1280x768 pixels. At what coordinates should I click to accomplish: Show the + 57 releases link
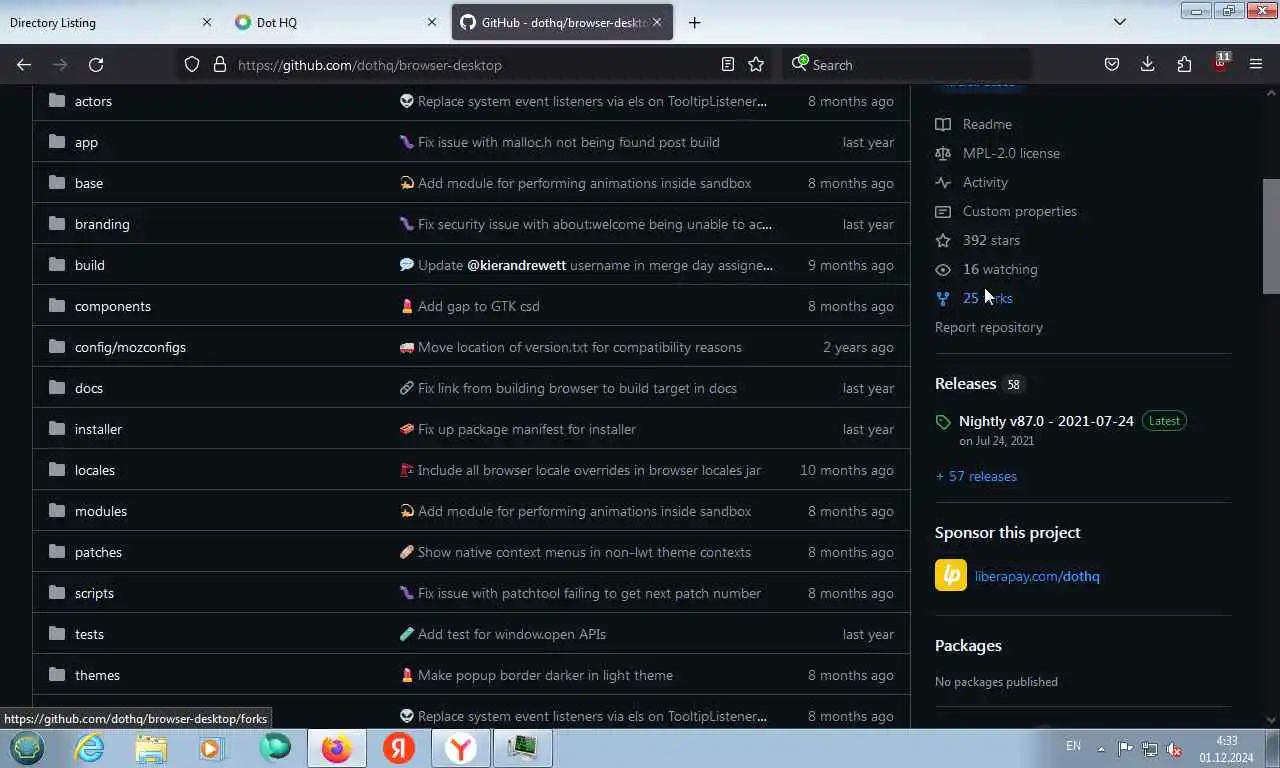(x=976, y=476)
